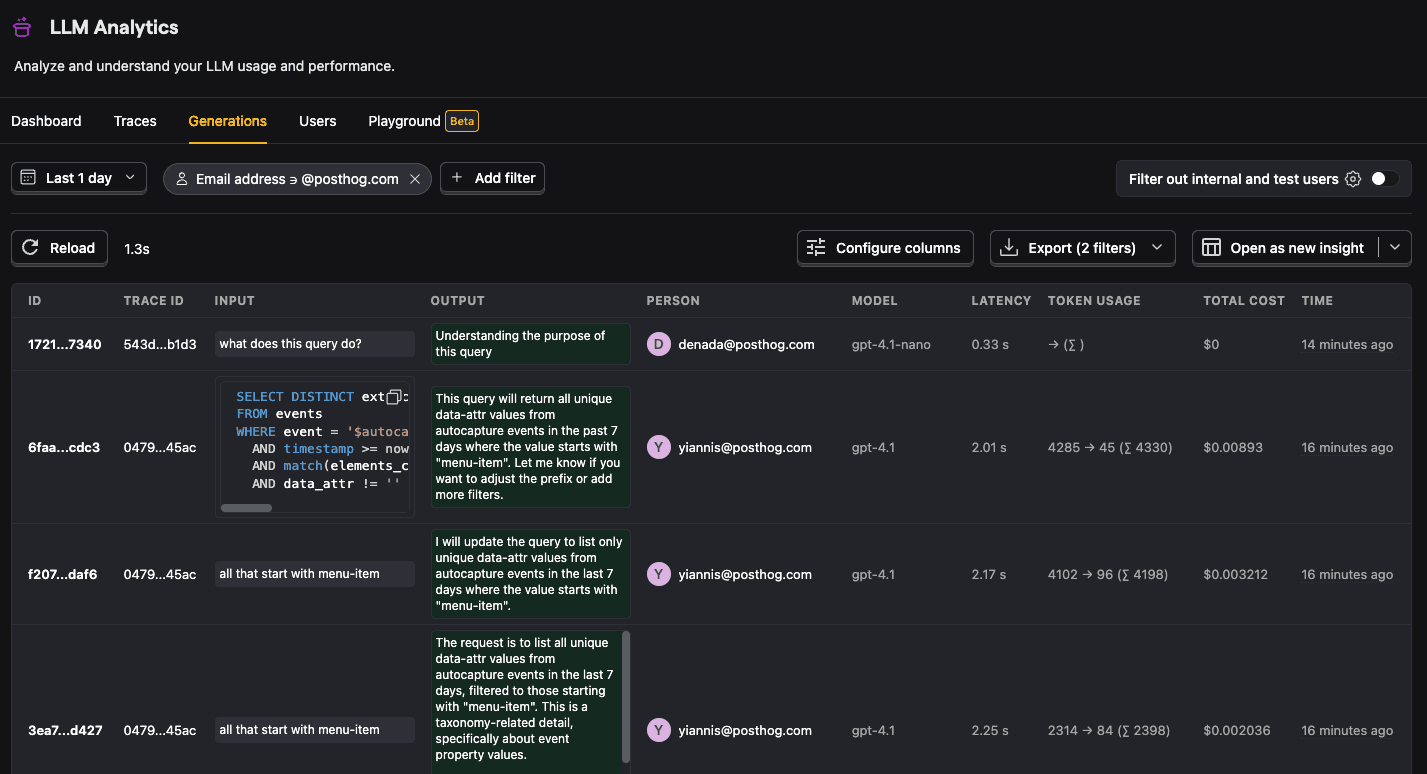Click the TOTAL COST column header
The image size is (1427, 774).
[x=1244, y=300]
